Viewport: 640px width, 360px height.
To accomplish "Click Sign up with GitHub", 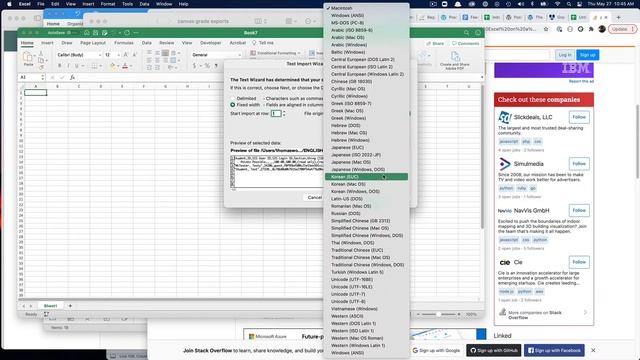I will [x=493, y=350].
